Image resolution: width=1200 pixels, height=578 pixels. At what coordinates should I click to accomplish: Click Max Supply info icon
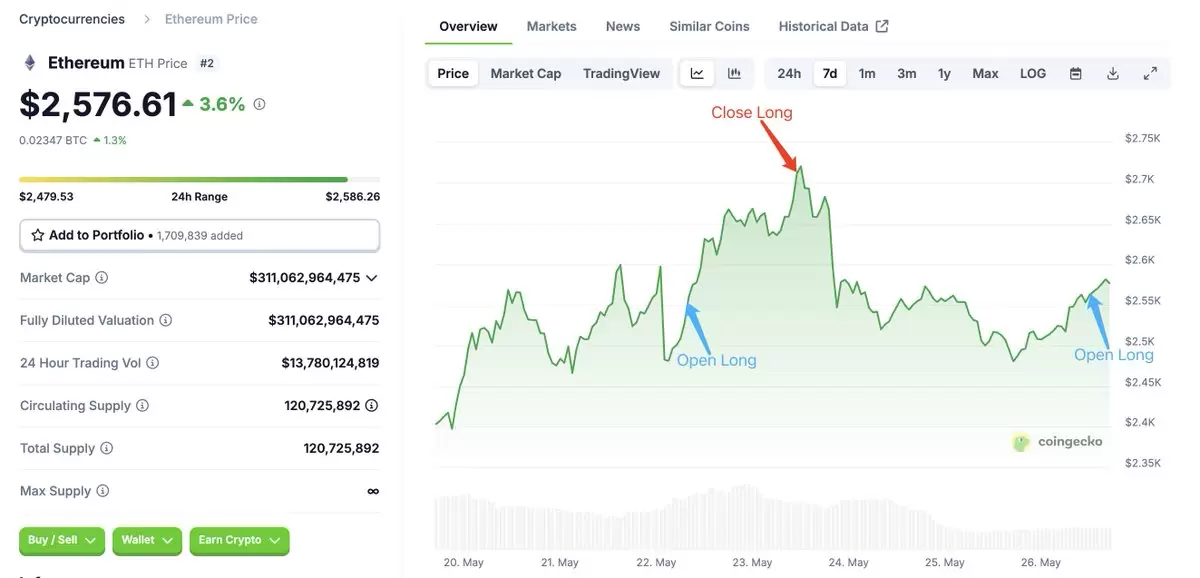103,492
